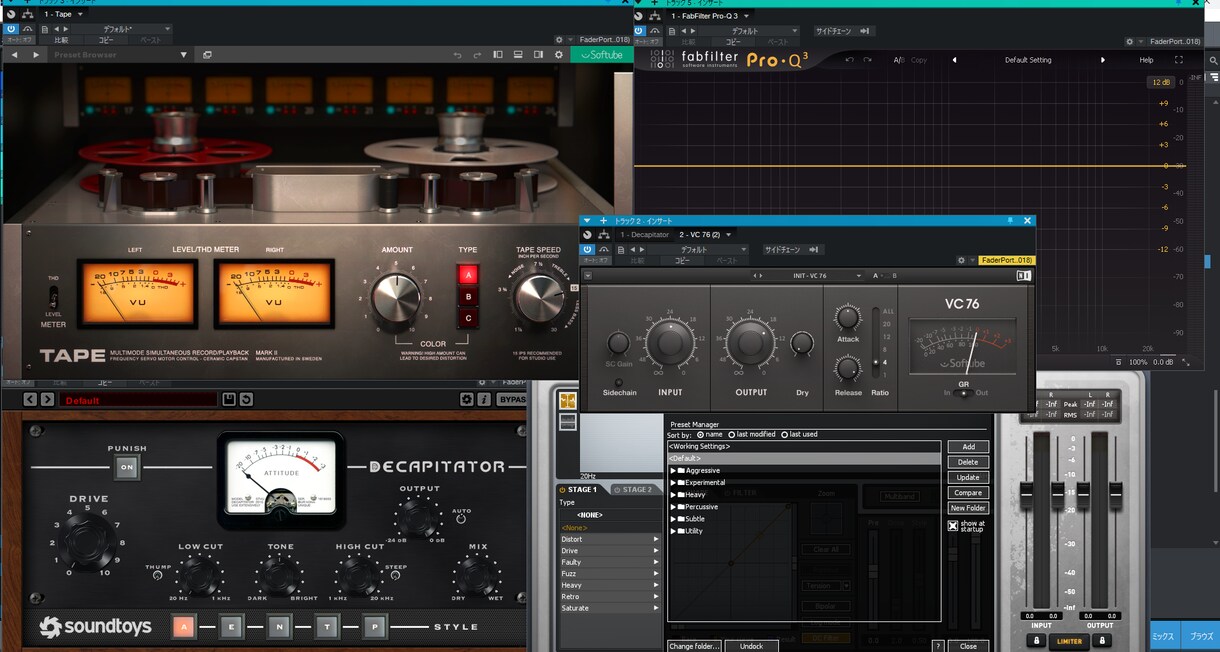Screen dimensions: 1220x652
Task: Go to next preset in Tape Preset Browser
Action: (x=36, y=55)
